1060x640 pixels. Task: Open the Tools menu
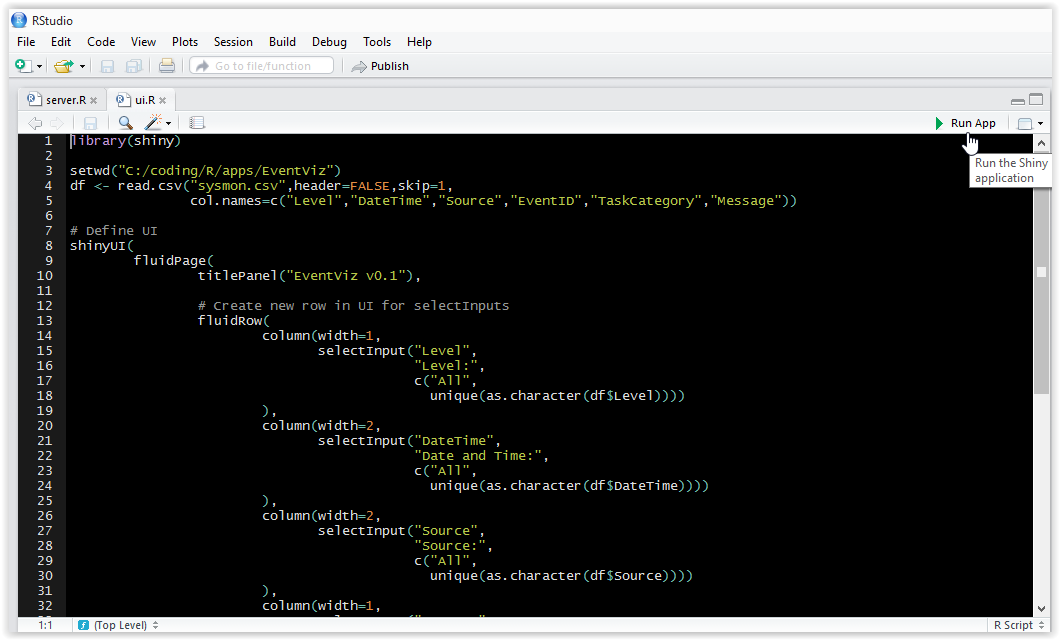pos(377,42)
